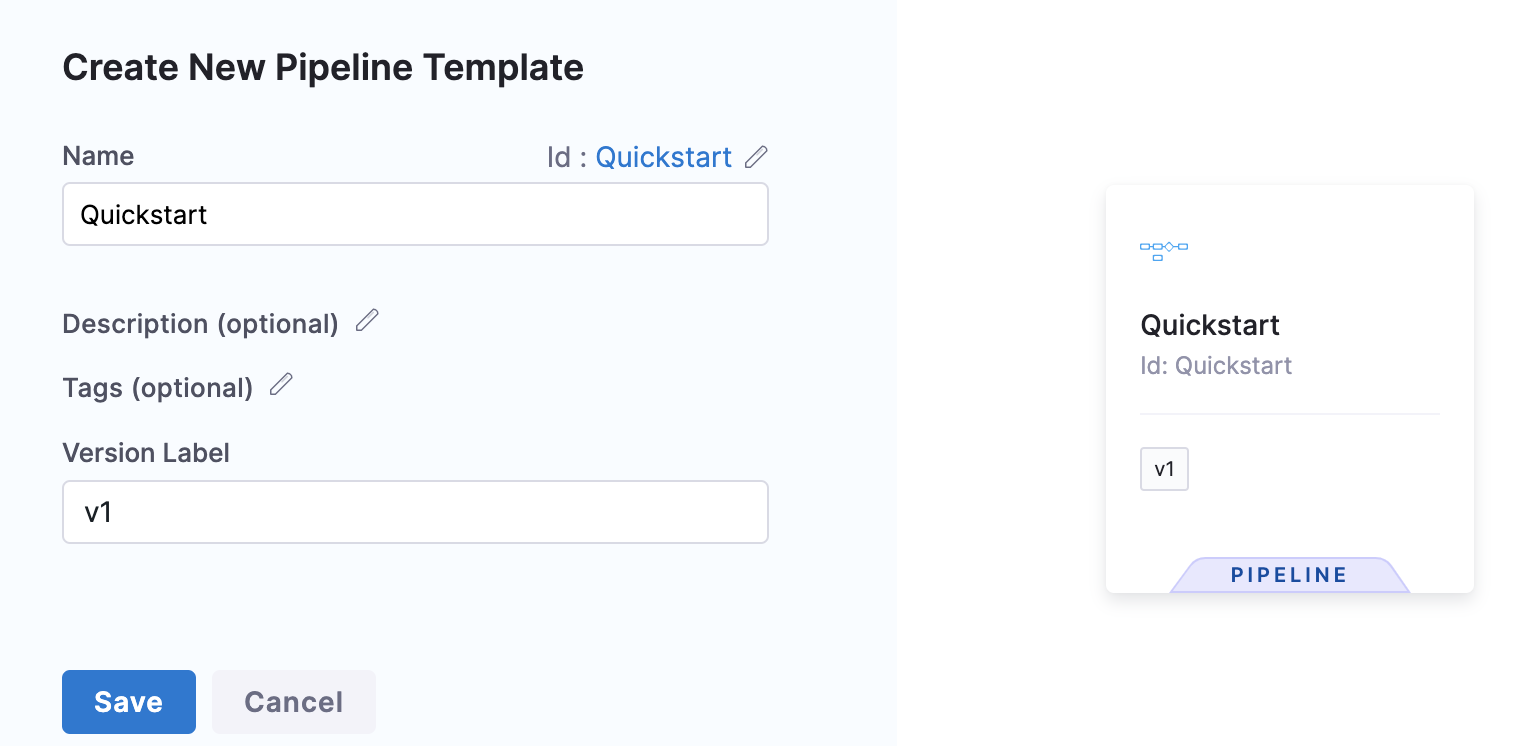Select the v1 version badge on card

tap(1164, 469)
